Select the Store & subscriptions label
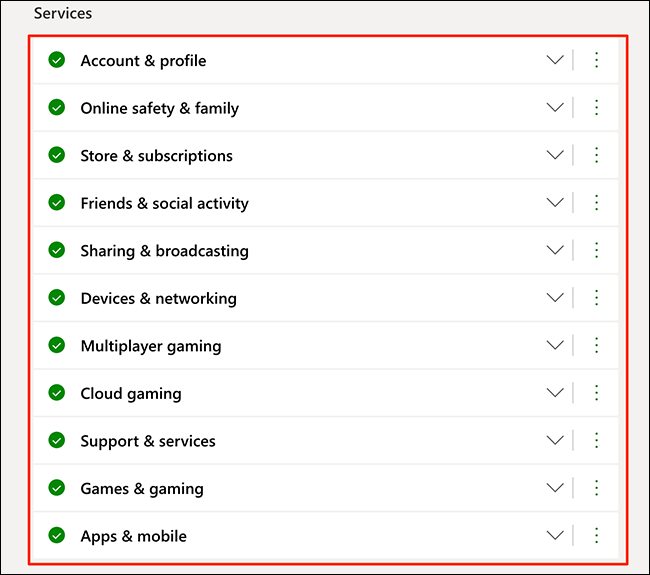650x575 pixels. pos(156,156)
